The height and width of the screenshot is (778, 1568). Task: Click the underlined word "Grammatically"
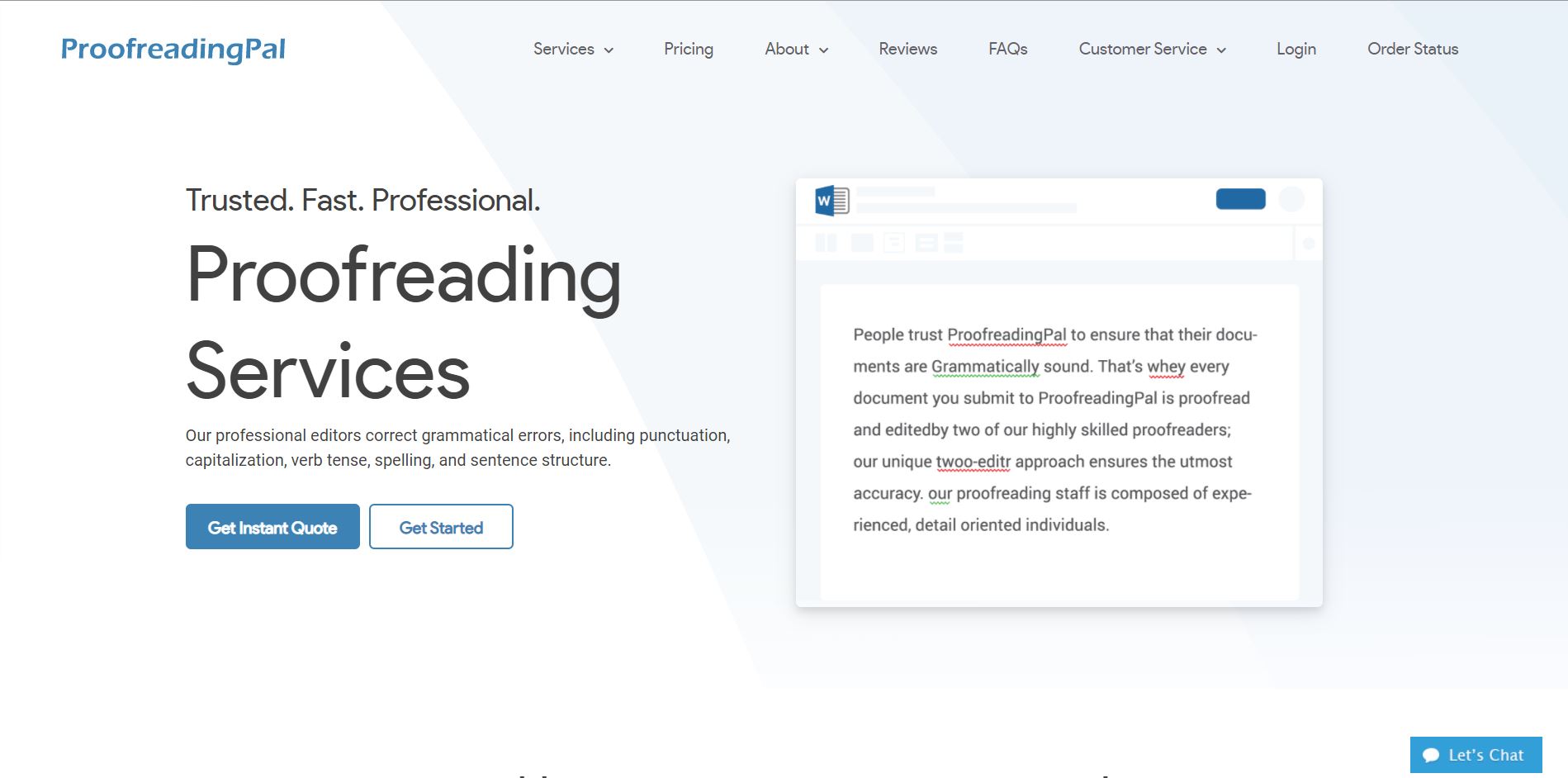click(985, 367)
